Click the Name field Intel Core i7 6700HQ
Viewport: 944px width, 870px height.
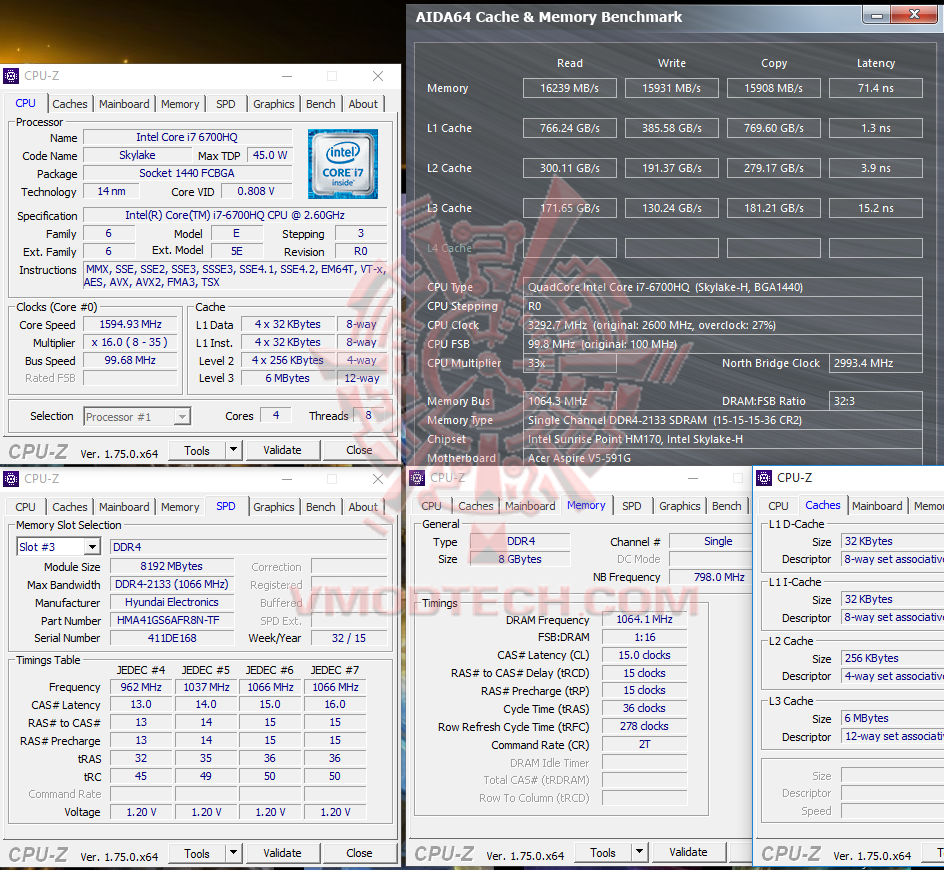click(x=187, y=137)
